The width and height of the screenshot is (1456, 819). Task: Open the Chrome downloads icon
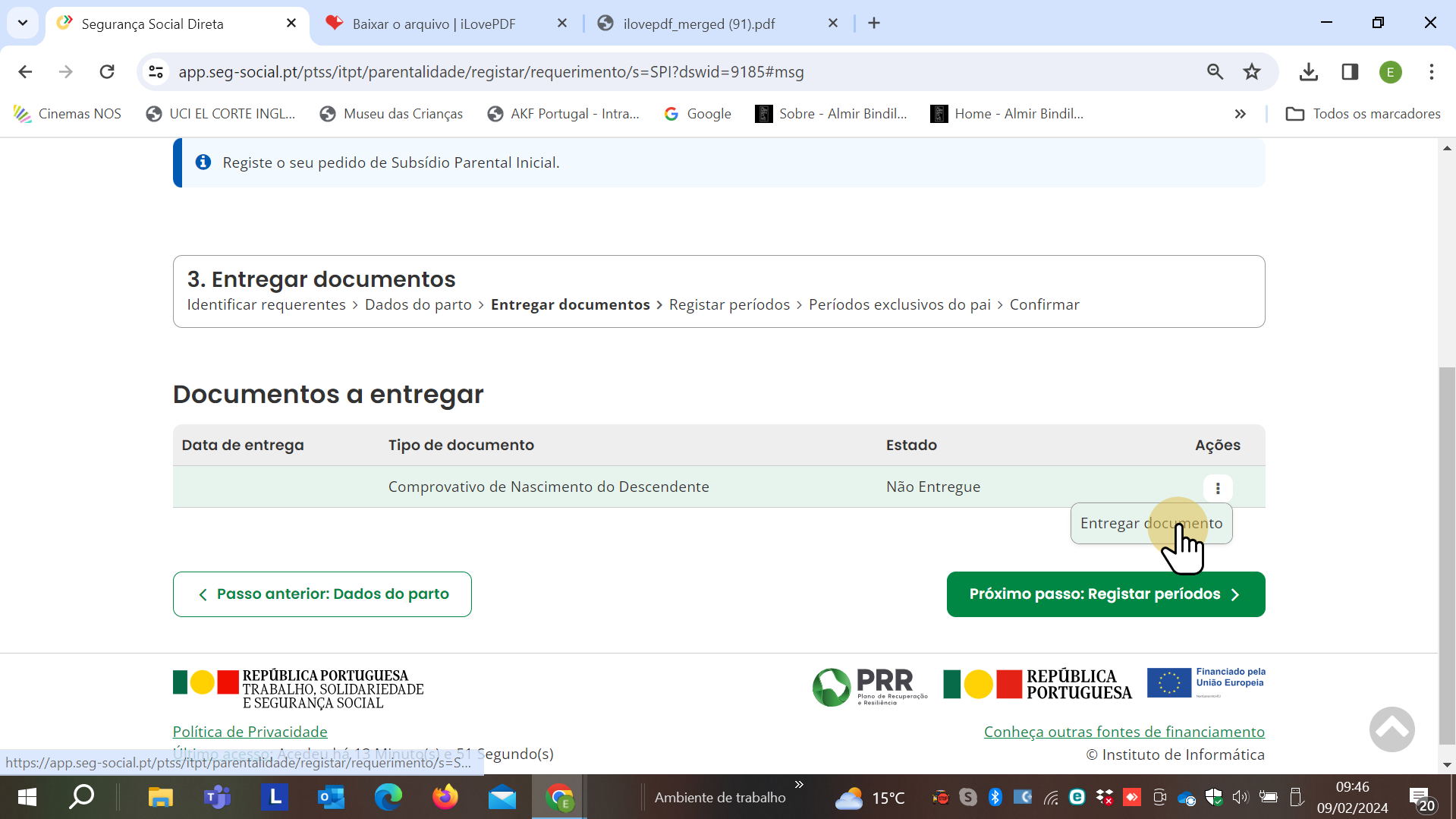1308,72
